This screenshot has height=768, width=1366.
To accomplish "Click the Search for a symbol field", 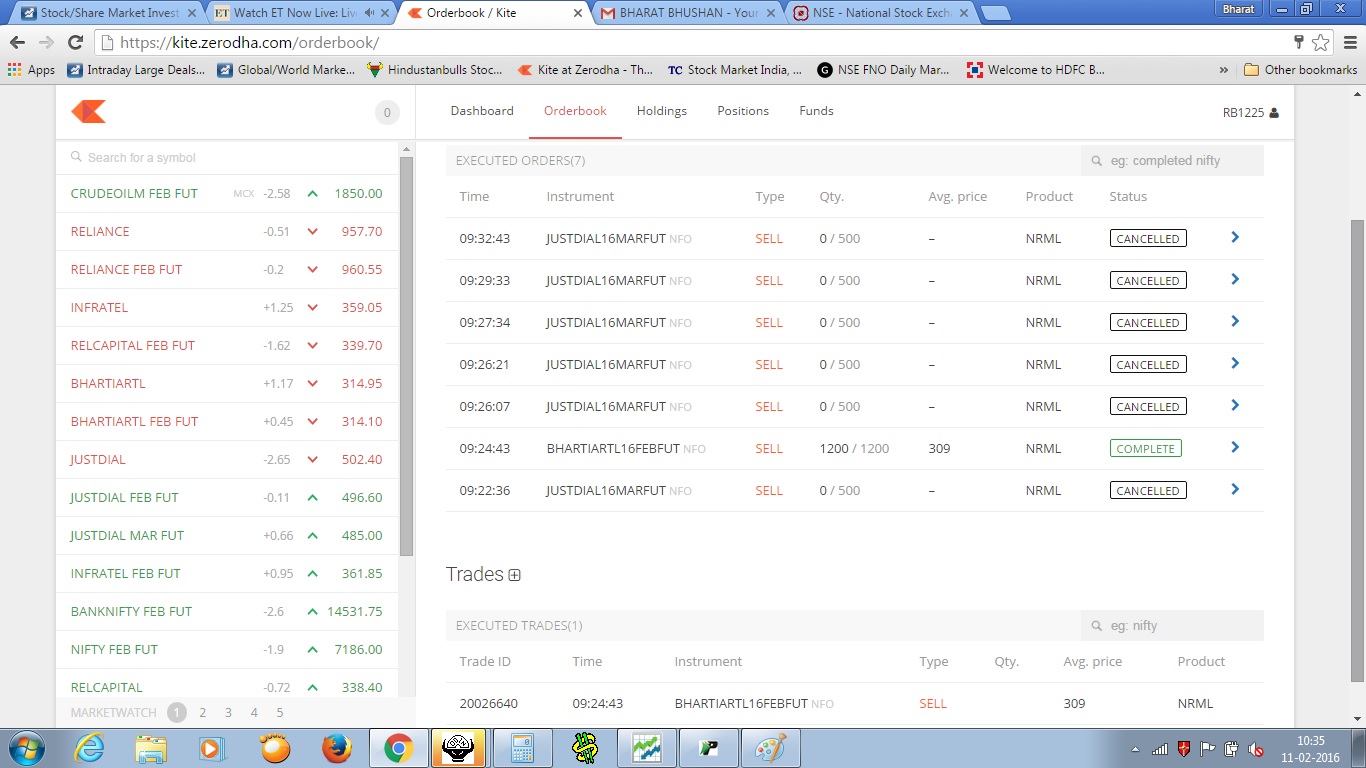I will point(227,157).
